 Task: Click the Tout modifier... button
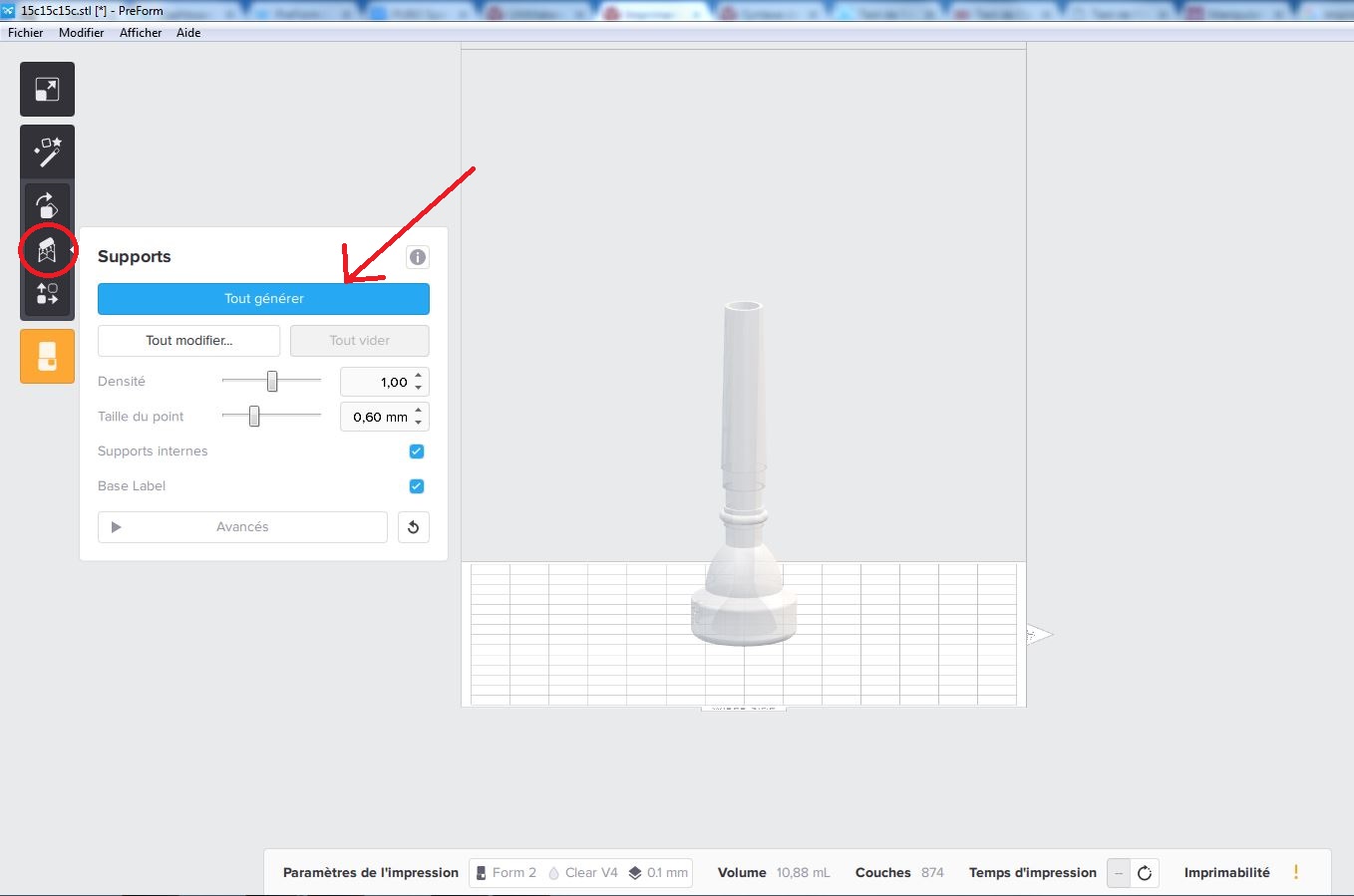188,341
